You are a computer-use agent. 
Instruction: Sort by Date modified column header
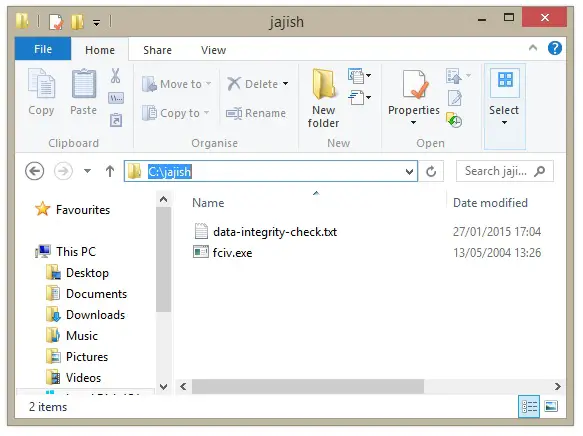tap(490, 203)
